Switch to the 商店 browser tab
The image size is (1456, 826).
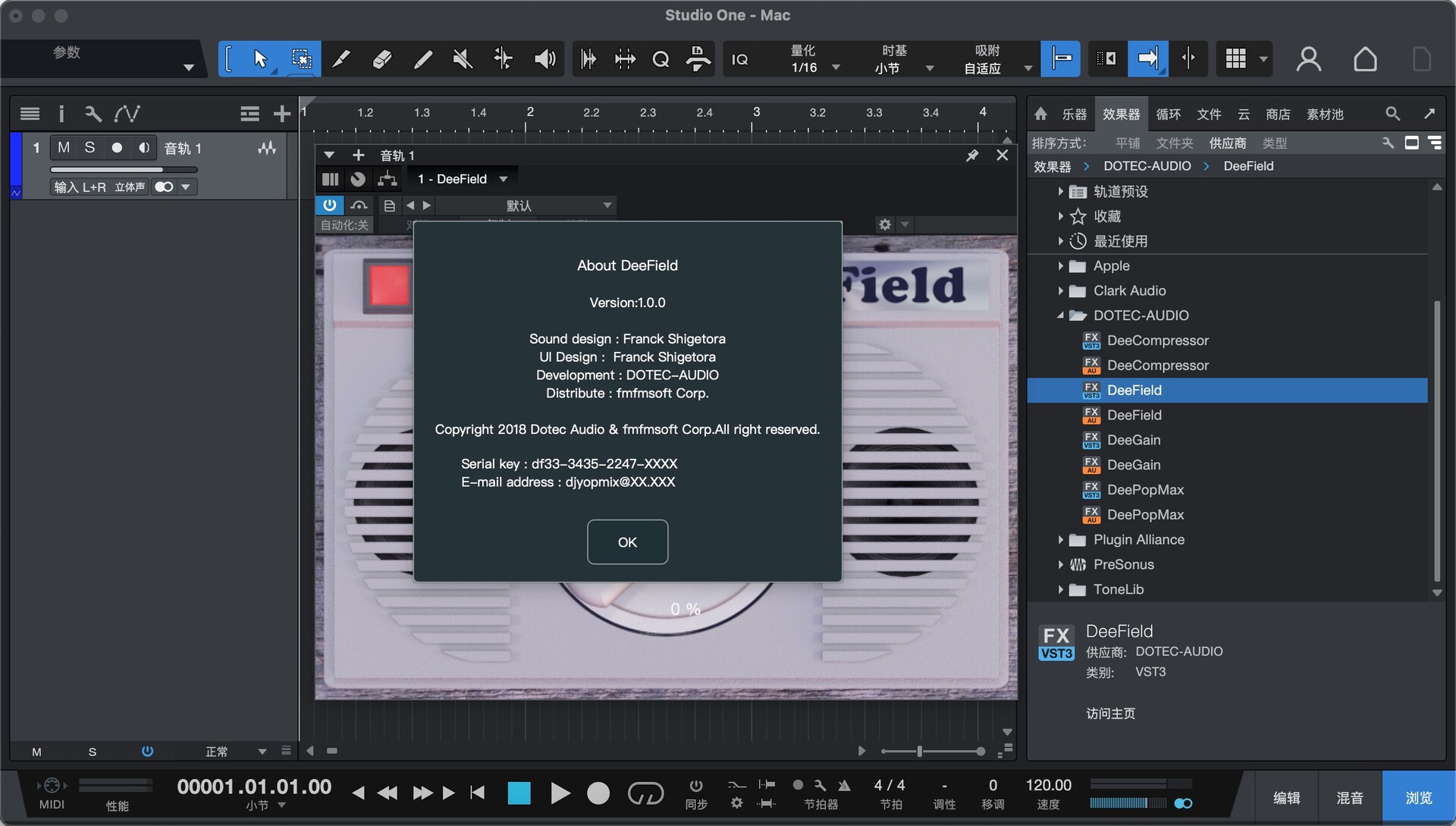click(1278, 114)
